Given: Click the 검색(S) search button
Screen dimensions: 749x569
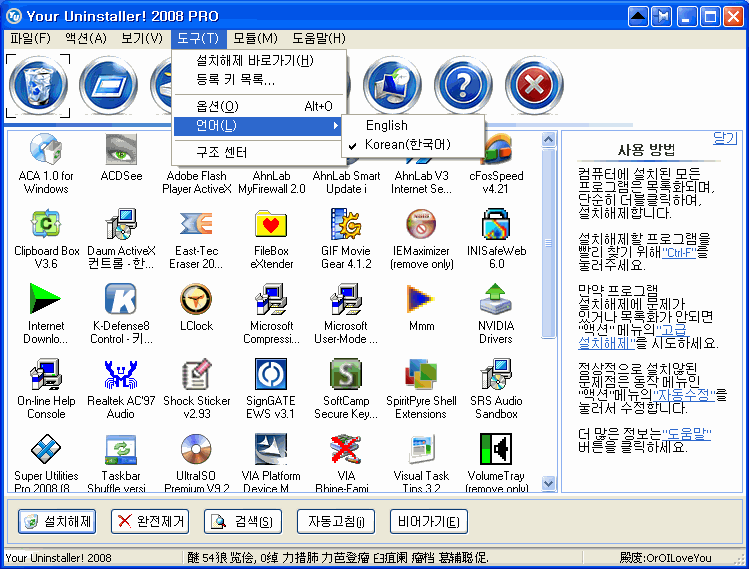Looking at the screenshot, I should [x=243, y=521].
